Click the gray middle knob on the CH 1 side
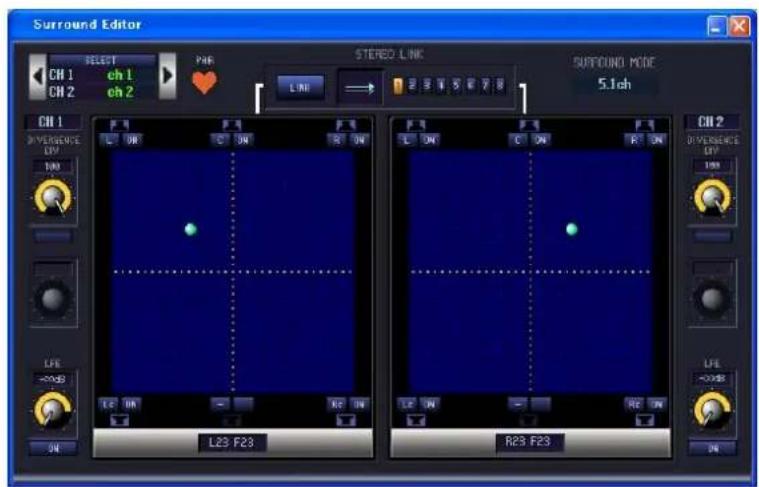The height and width of the screenshot is (487, 759). pyautogui.click(x=53, y=299)
